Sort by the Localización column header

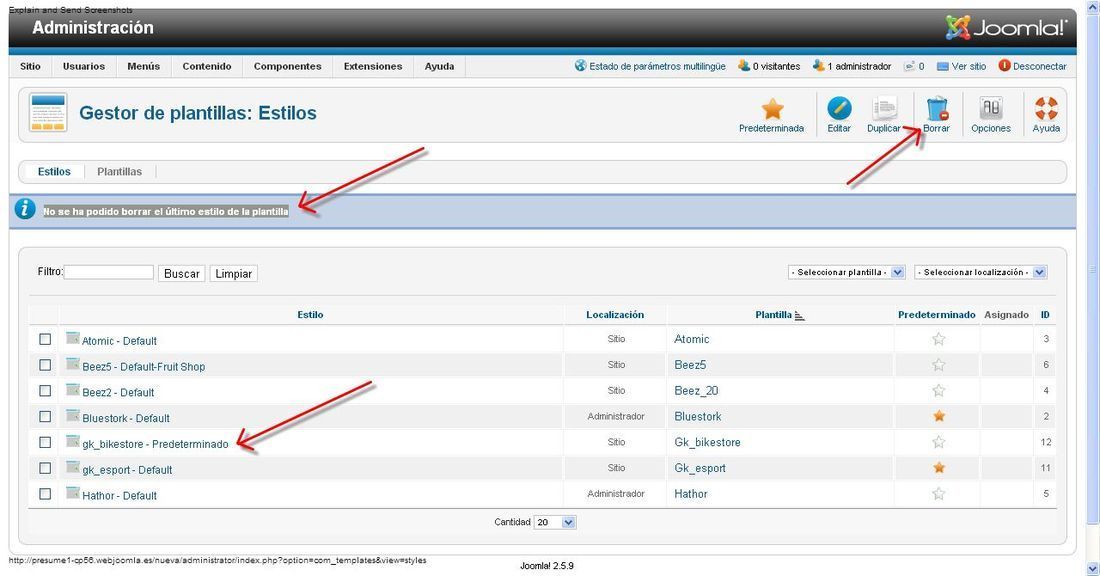615,315
